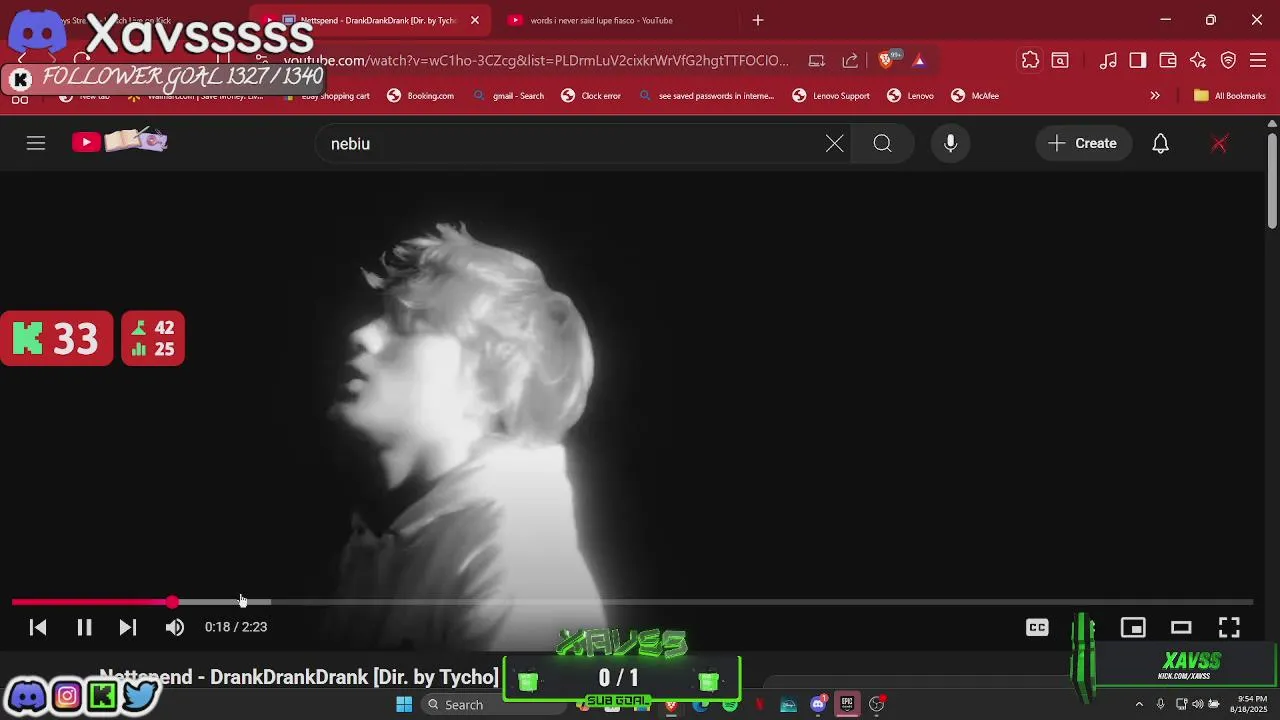Show hidden system tray icons
1280x720 pixels.
click(x=1138, y=705)
